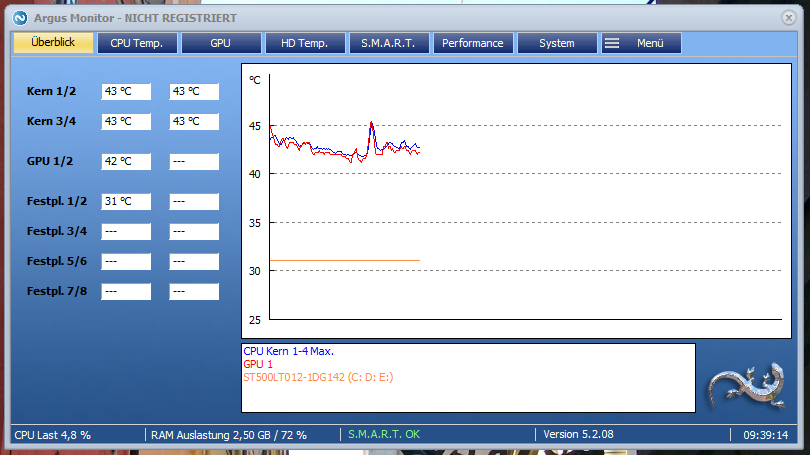Switch to the HD Temp. tab

click(305, 43)
